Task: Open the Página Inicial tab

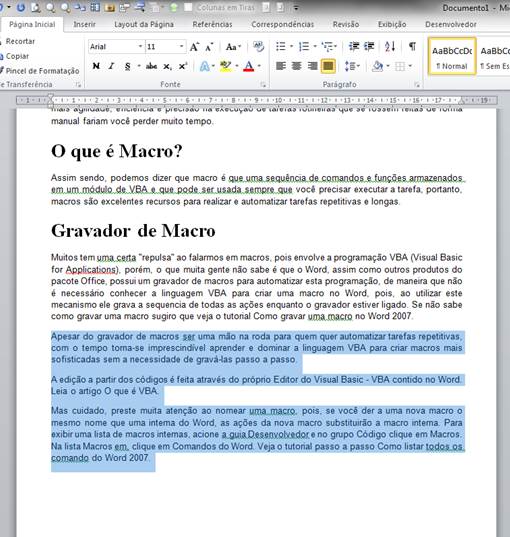Action: point(32,24)
